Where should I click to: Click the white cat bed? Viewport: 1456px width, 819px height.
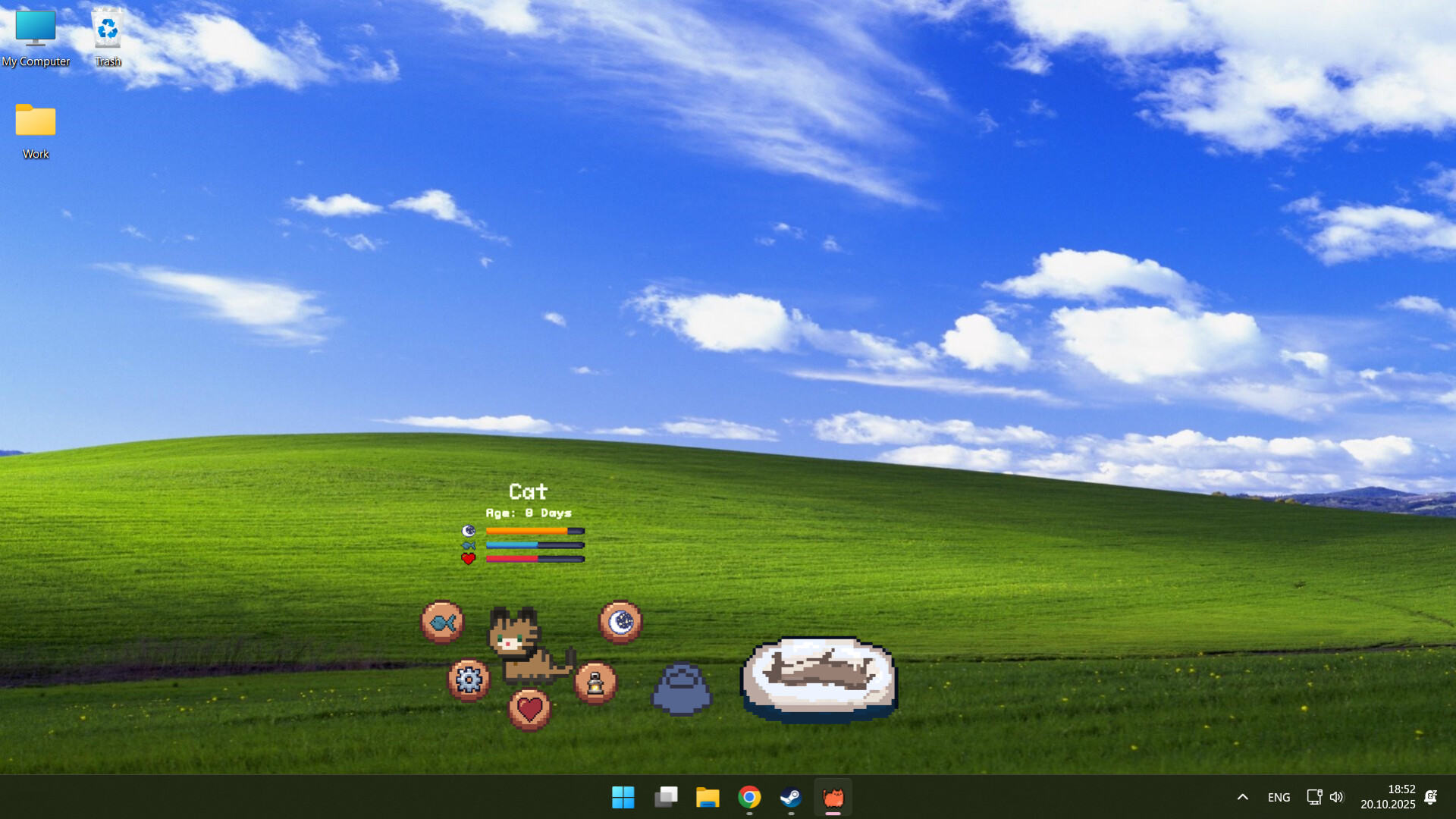coord(819,678)
